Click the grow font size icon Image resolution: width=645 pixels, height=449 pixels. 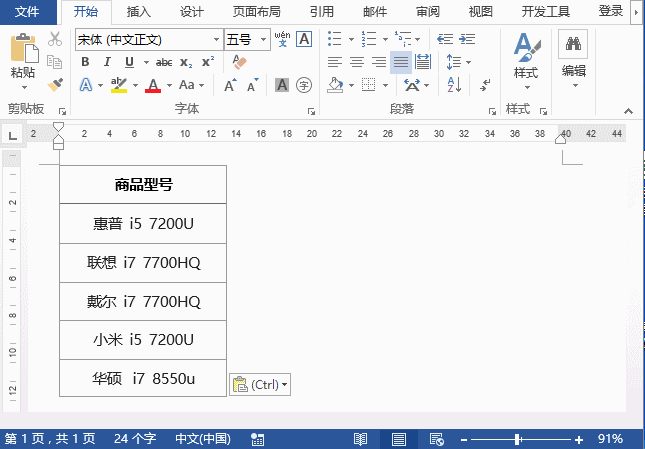[230, 85]
